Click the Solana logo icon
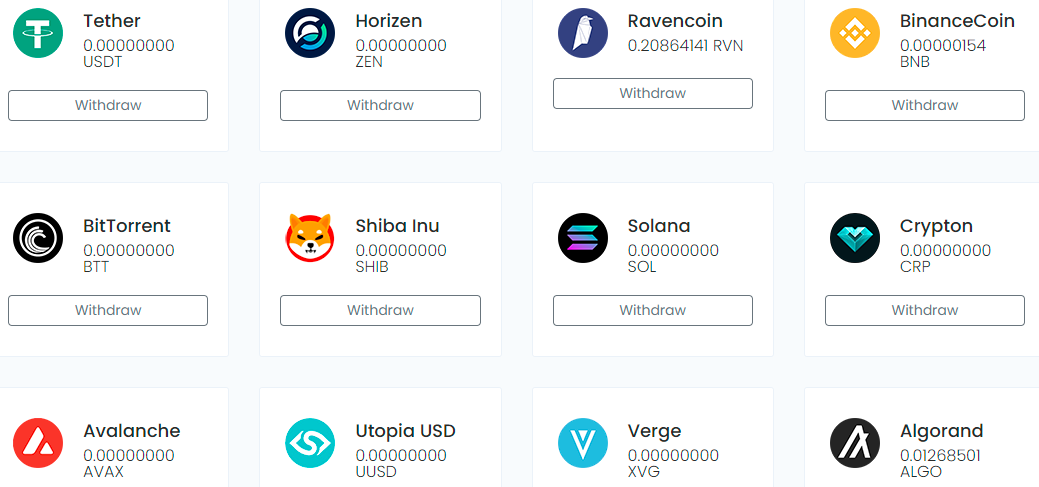The width and height of the screenshot is (1039, 487). click(x=583, y=238)
